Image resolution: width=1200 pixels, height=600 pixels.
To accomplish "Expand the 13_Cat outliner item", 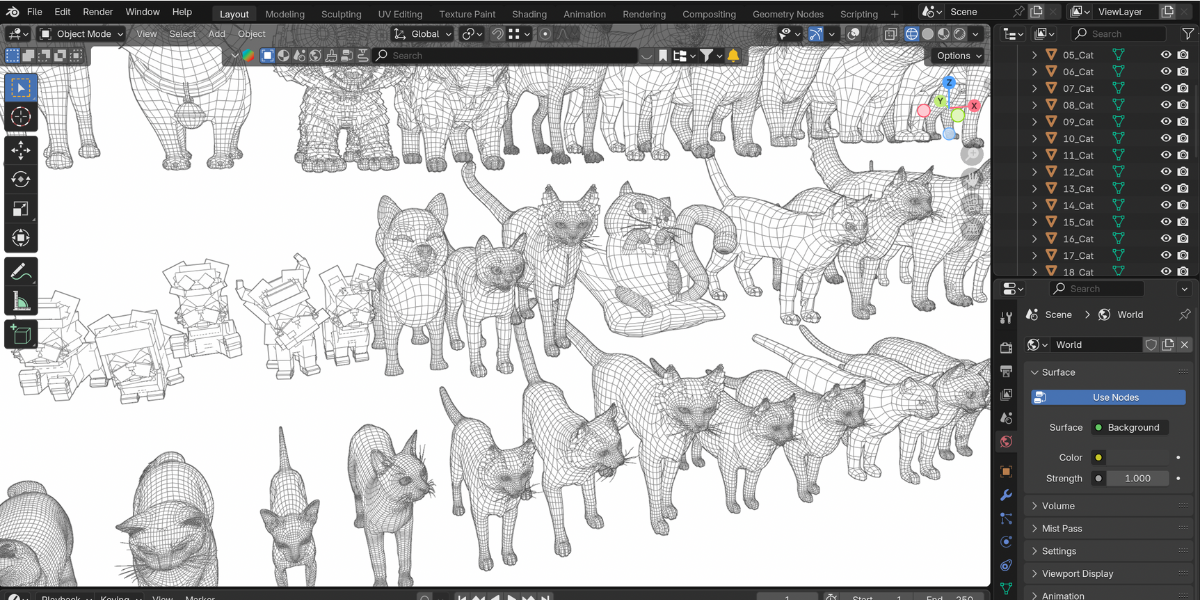I will (x=1035, y=188).
